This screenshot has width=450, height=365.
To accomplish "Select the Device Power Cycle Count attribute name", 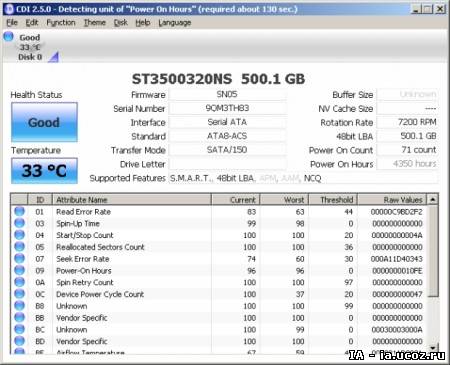I will (100, 294).
